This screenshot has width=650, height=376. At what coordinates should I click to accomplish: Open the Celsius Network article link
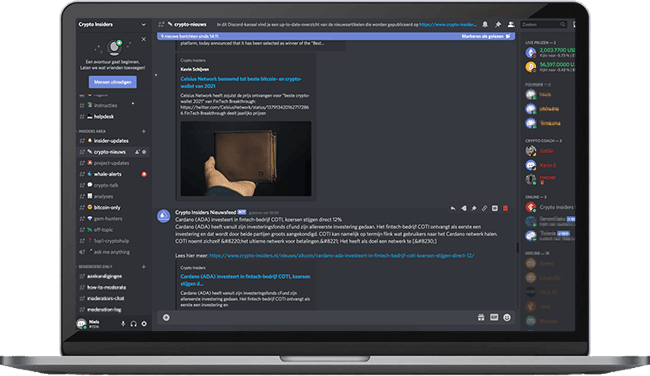(240, 82)
